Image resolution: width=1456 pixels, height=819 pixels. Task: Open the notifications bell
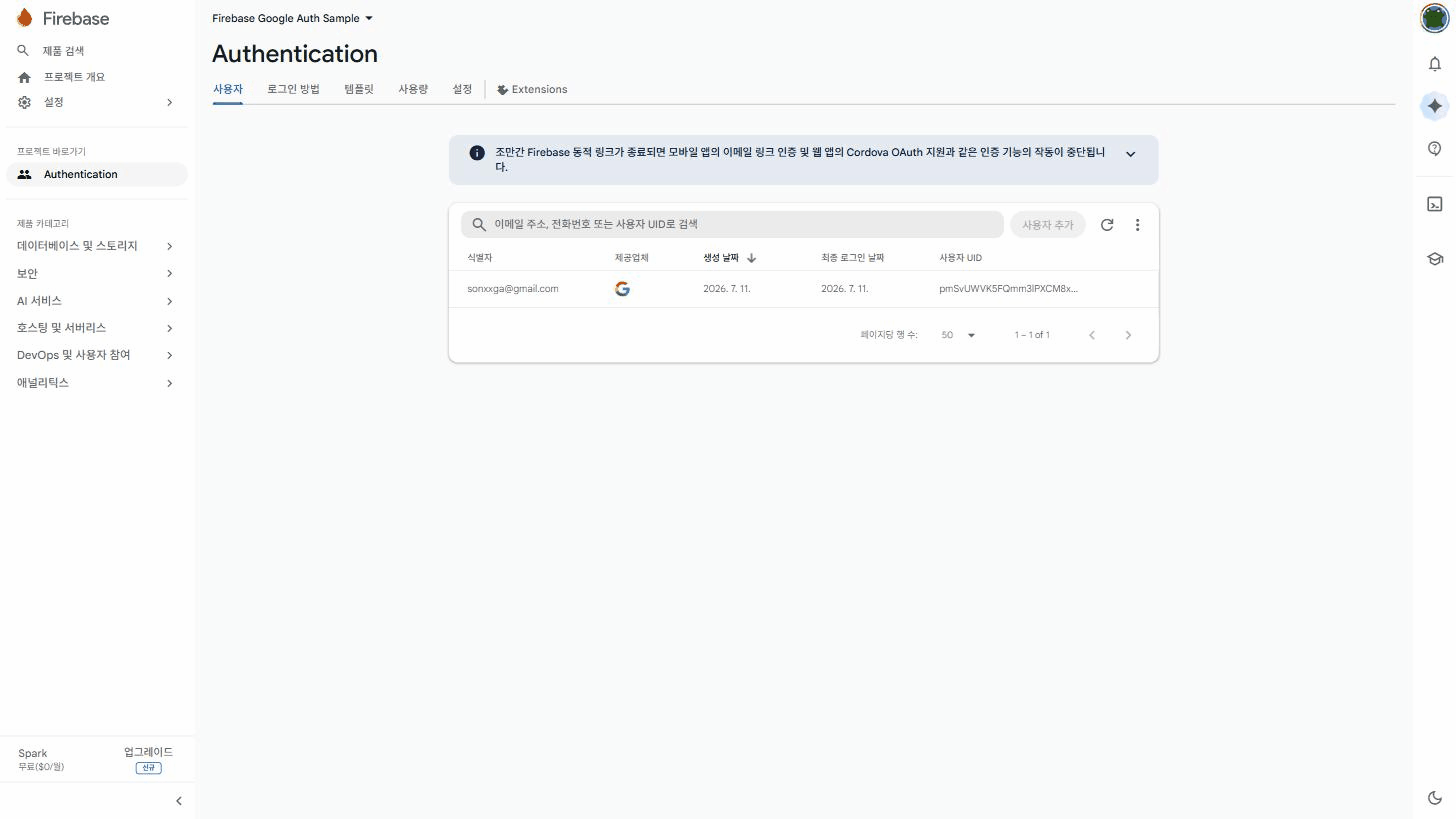click(x=1435, y=64)
